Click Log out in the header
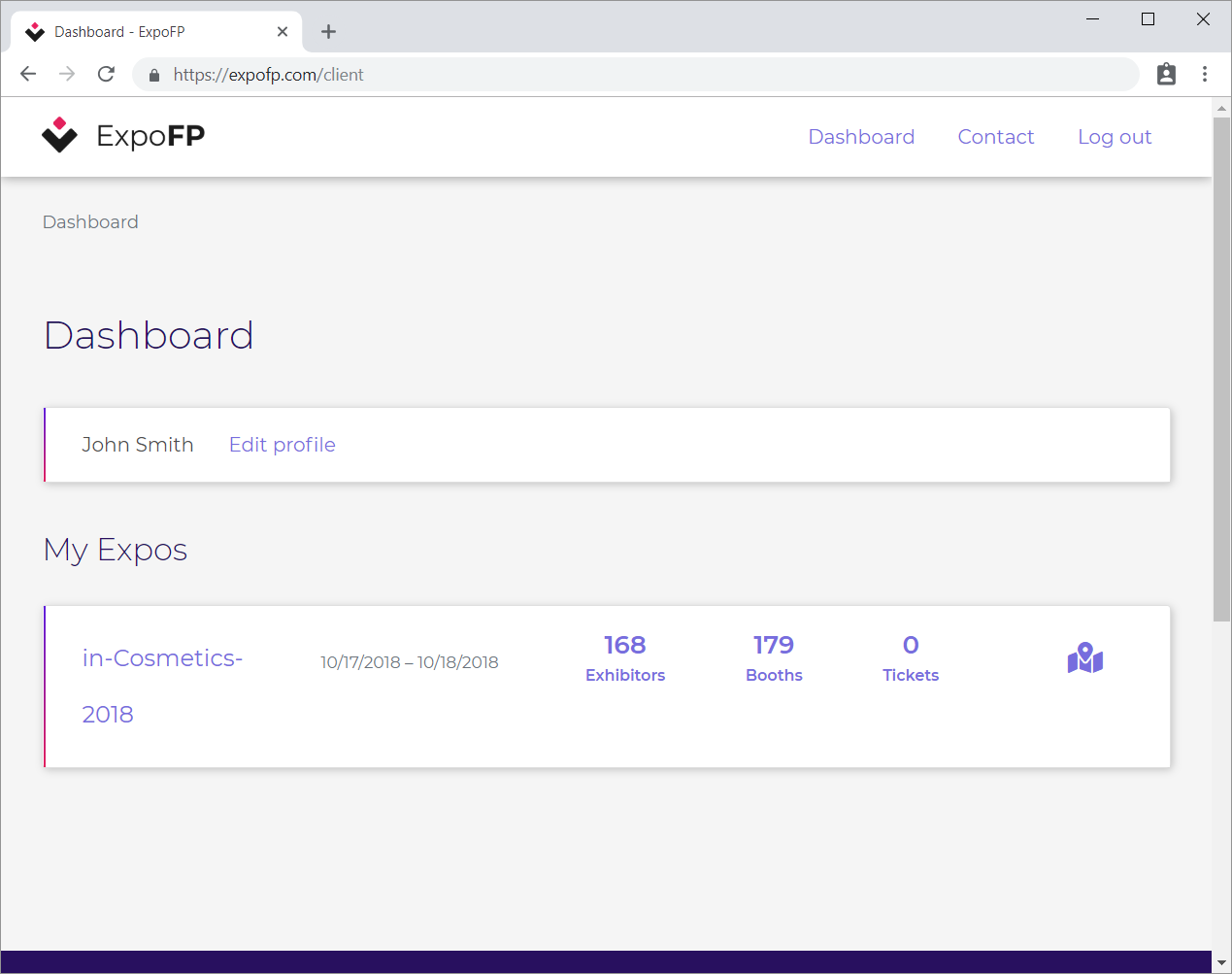Image resolution: width=1232 pixels, height=974 pixels. (1115, 137)
